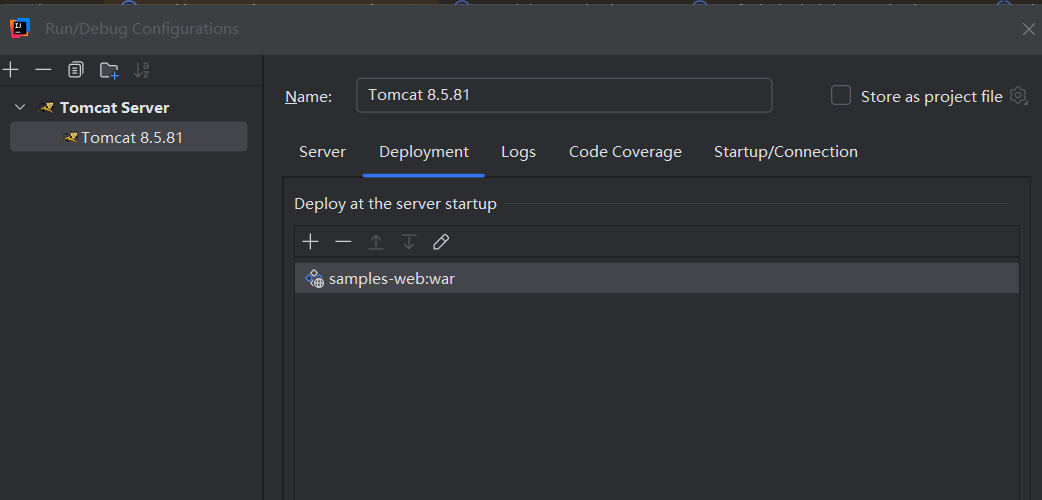Move deployment artifact up
The height and width of the screenshot is (500, 1042).
pyautogui.click(x=375, y=241)
